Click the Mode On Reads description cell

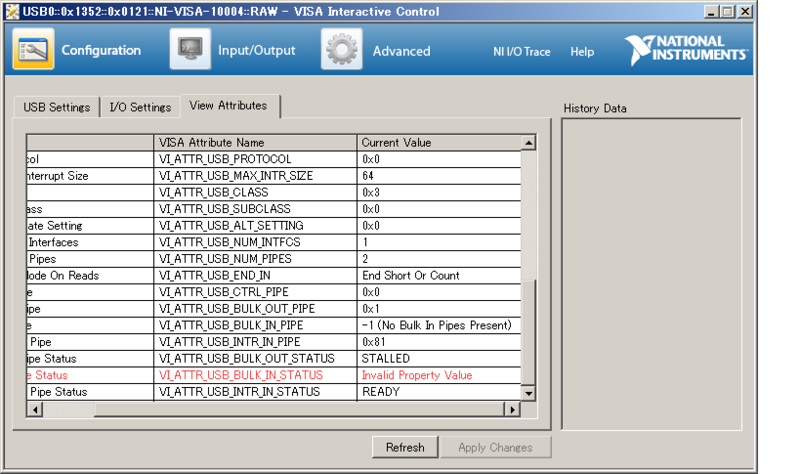pos(90,276)
